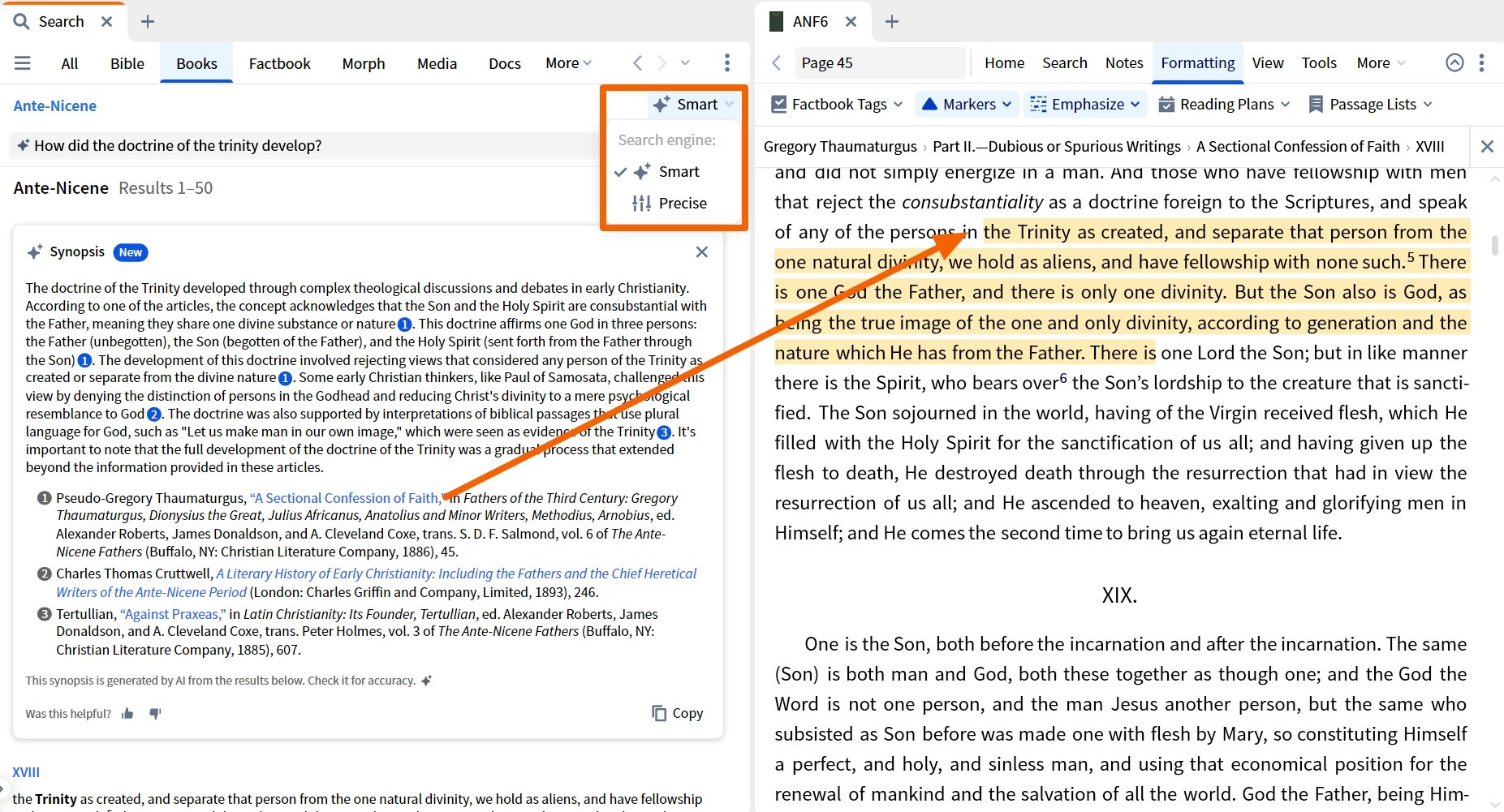This screenshot has height=812, width=1504.
Task: Switch to the Media search tab
Action: pos(437,63)
